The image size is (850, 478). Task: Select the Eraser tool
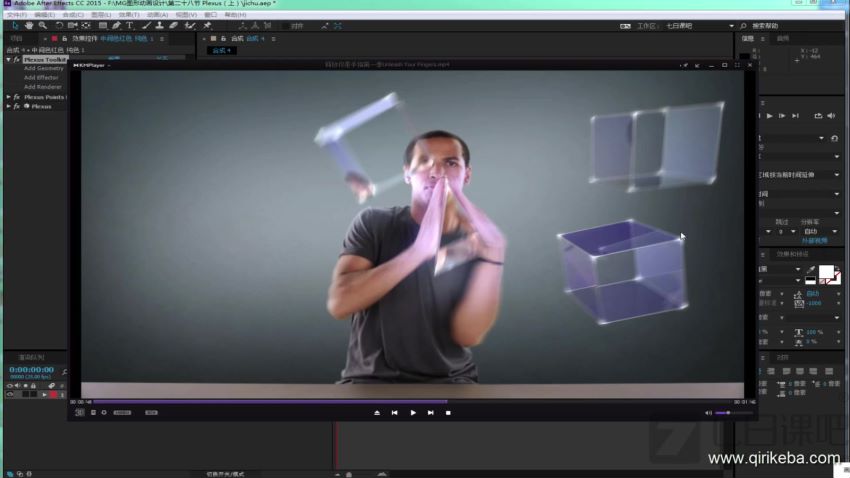click(173, 25)
